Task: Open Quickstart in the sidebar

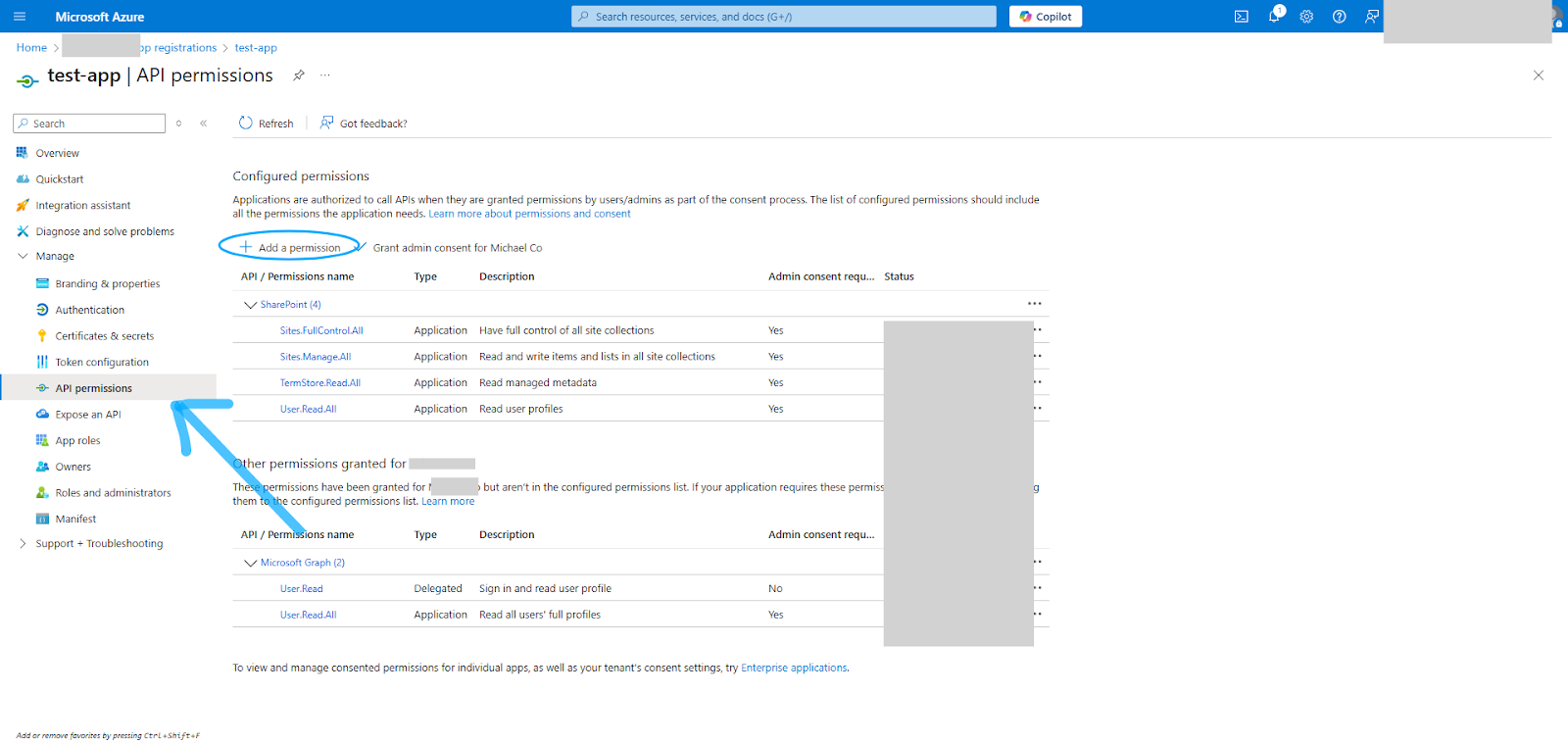Action: [60, 179]
